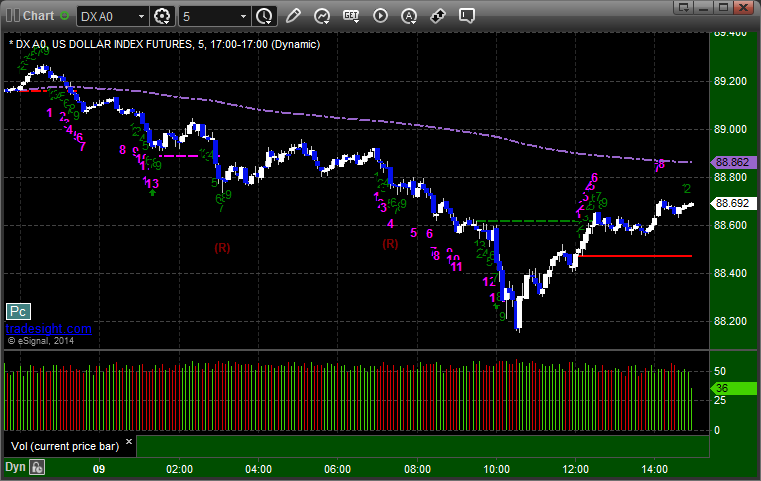Click the 88.200 price axis label
761x481 pixels.
[x=730, y=322]
